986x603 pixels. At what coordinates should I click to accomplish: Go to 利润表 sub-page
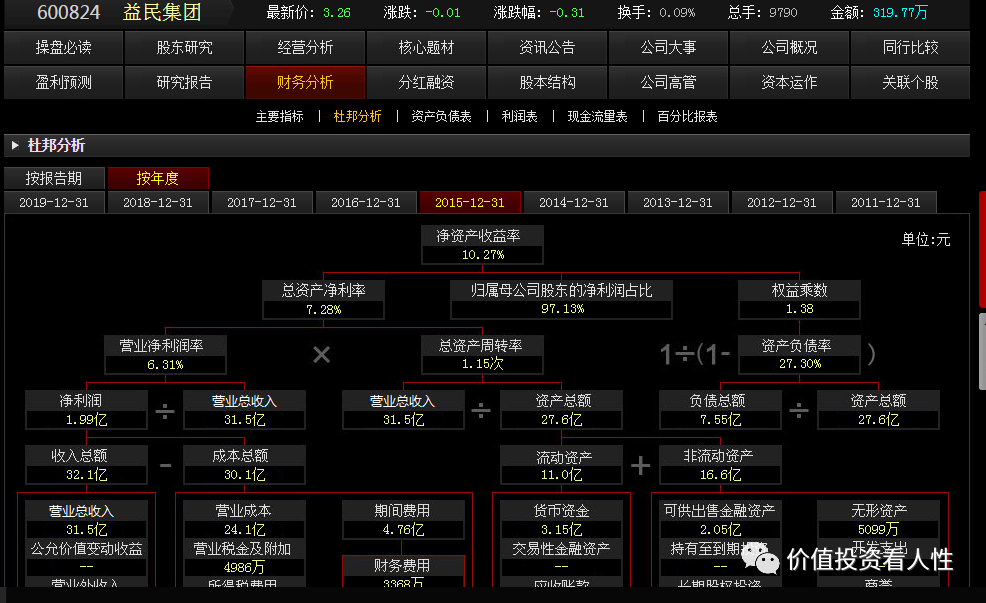[519, 116]
